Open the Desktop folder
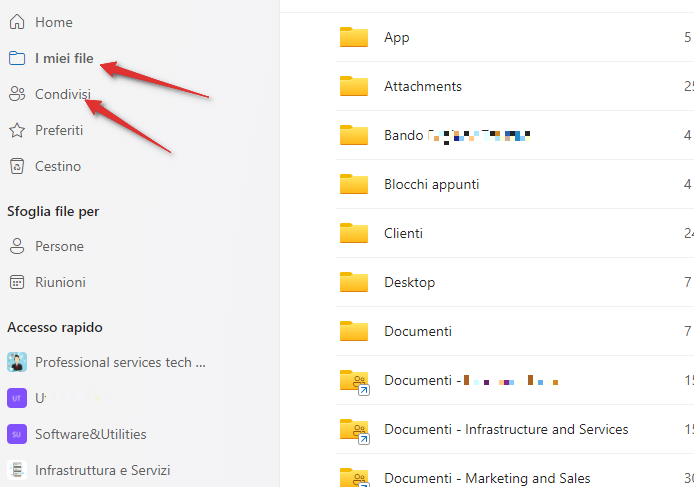694x487 pixels. coord(409,282)
